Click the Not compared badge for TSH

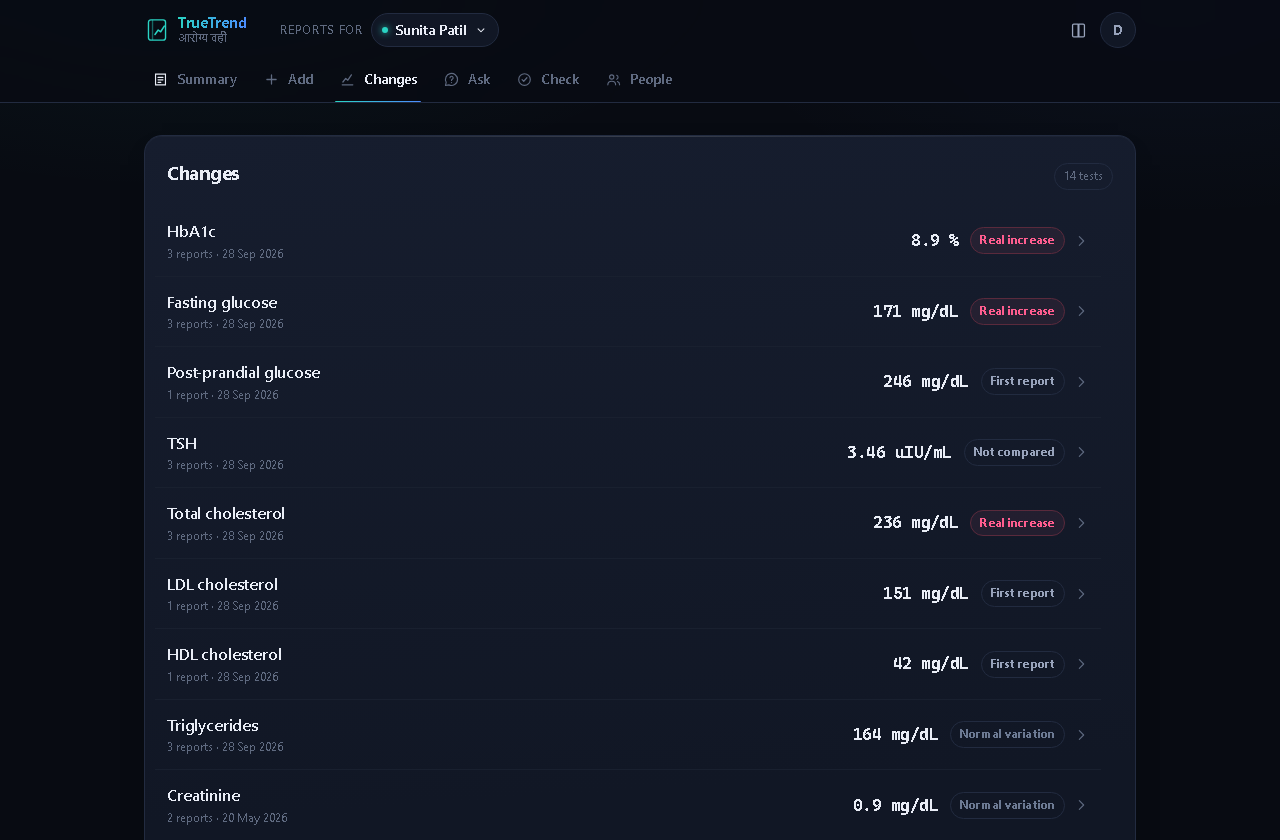pos(1014,452)
